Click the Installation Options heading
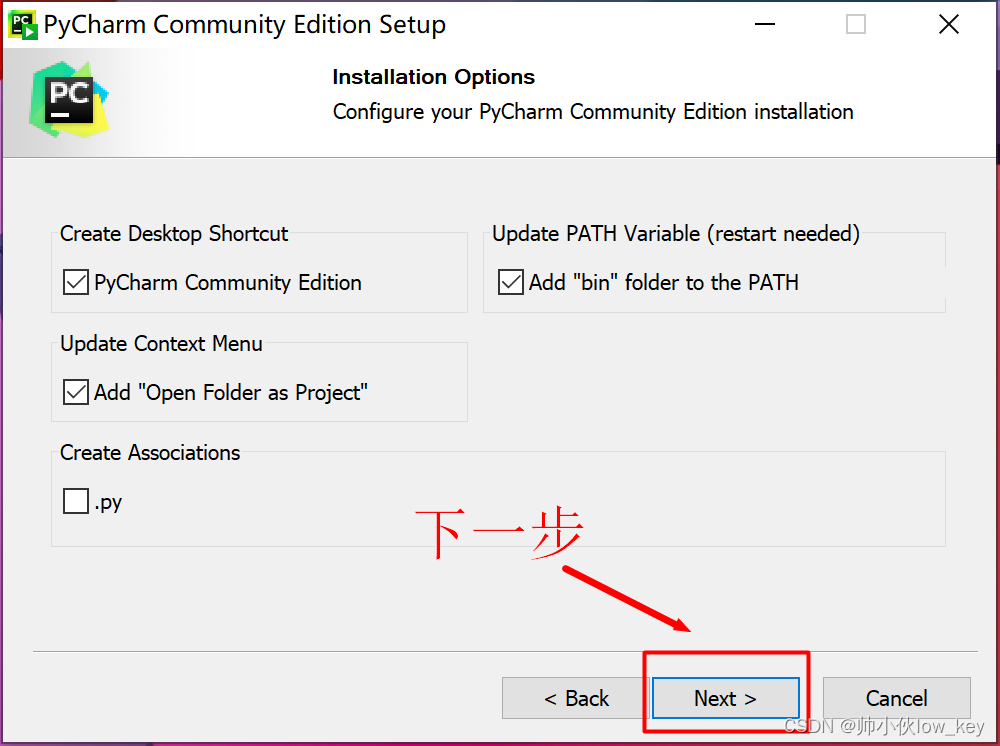This screenshot has height=746, width=1000. pyautogui.click(x=434, y=77)
